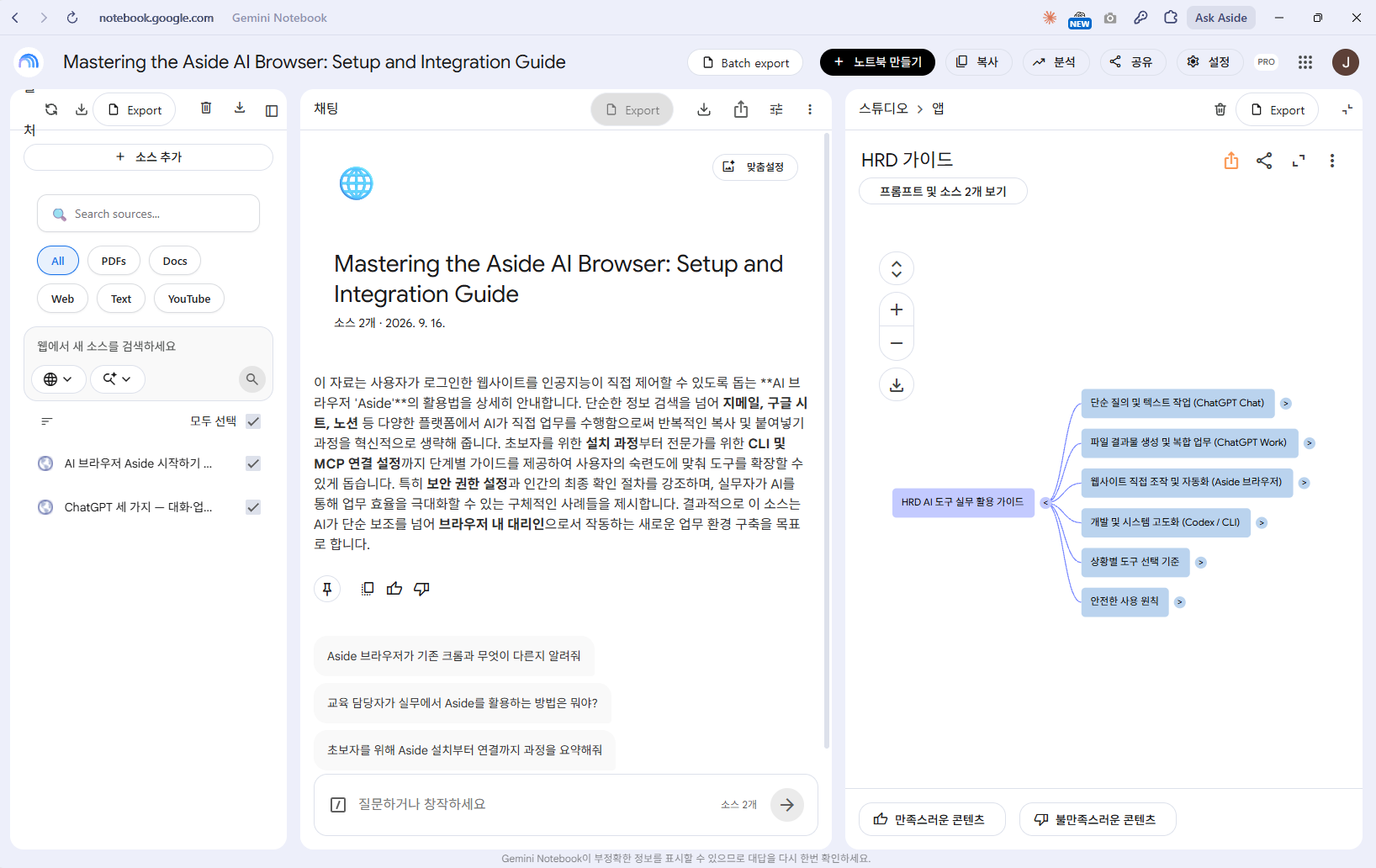Image resolution: width=1376 pixels, height=868 pixels.
Task: Delete the studio item with trash icon
Action: (1220, 109)
